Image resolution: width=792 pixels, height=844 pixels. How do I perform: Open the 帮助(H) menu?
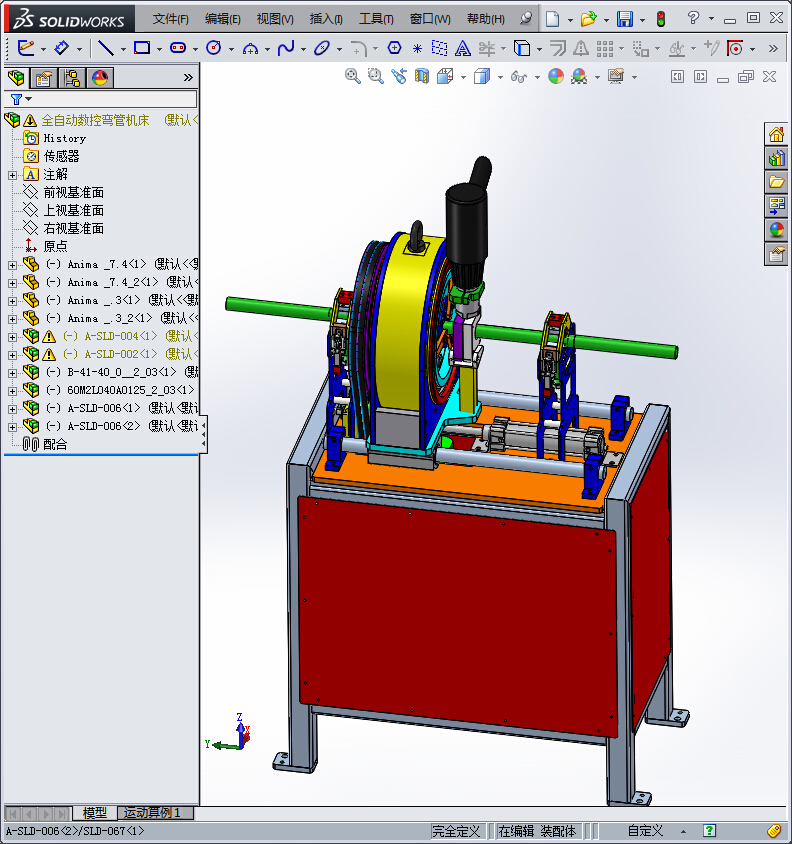coord(486,19)
